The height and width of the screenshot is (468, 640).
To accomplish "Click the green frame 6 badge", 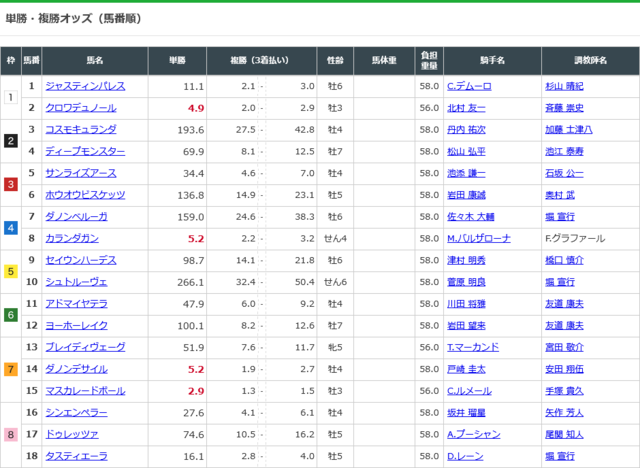I will tap(11, 315).
